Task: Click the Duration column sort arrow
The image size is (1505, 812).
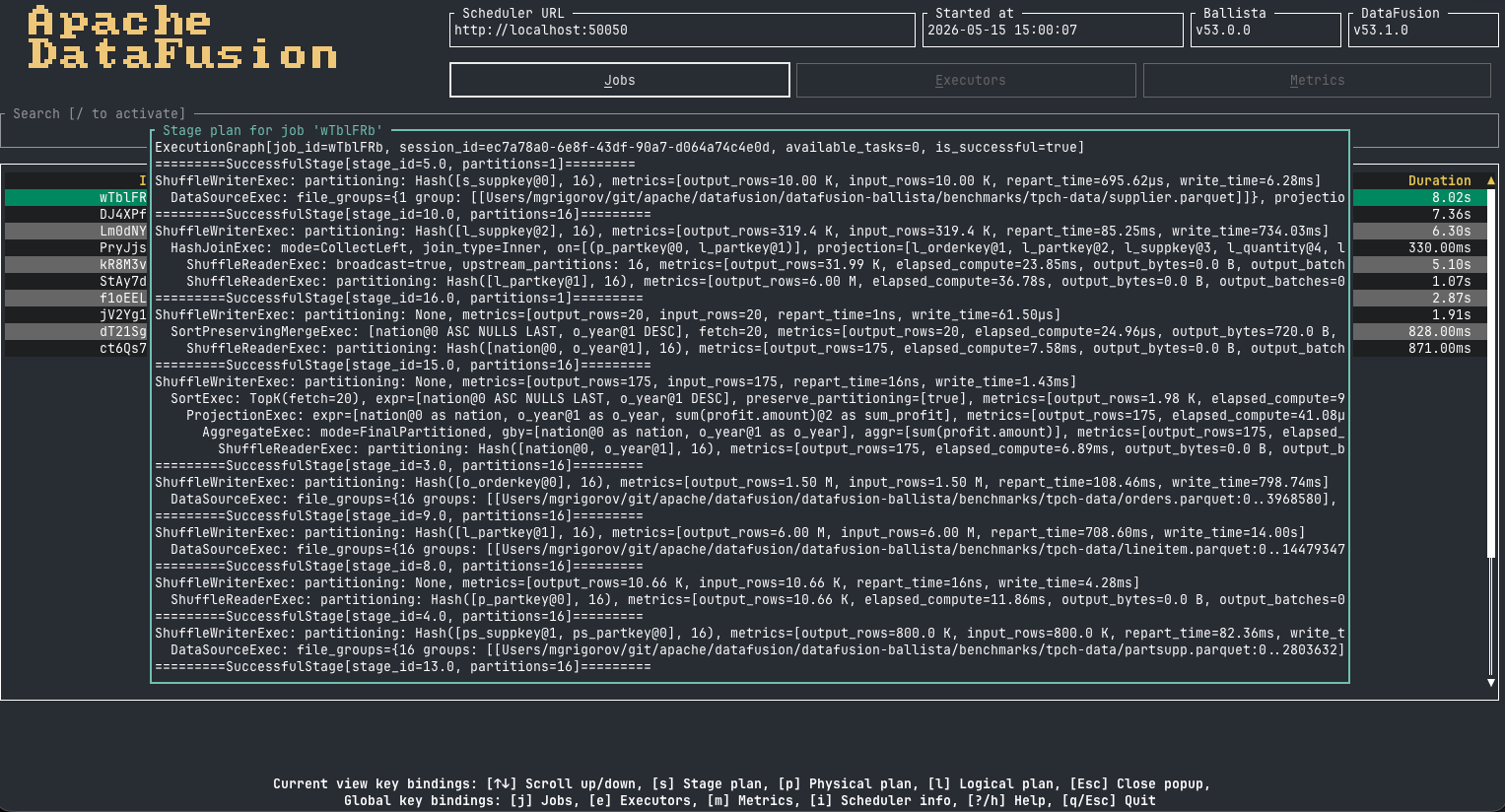Action: 1491,180
